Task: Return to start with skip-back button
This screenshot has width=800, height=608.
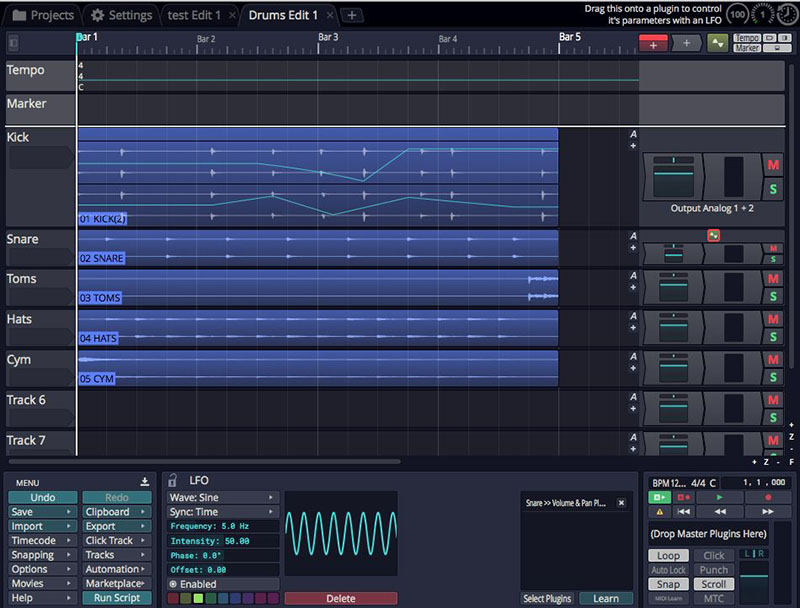Action: tap(683, 511)
